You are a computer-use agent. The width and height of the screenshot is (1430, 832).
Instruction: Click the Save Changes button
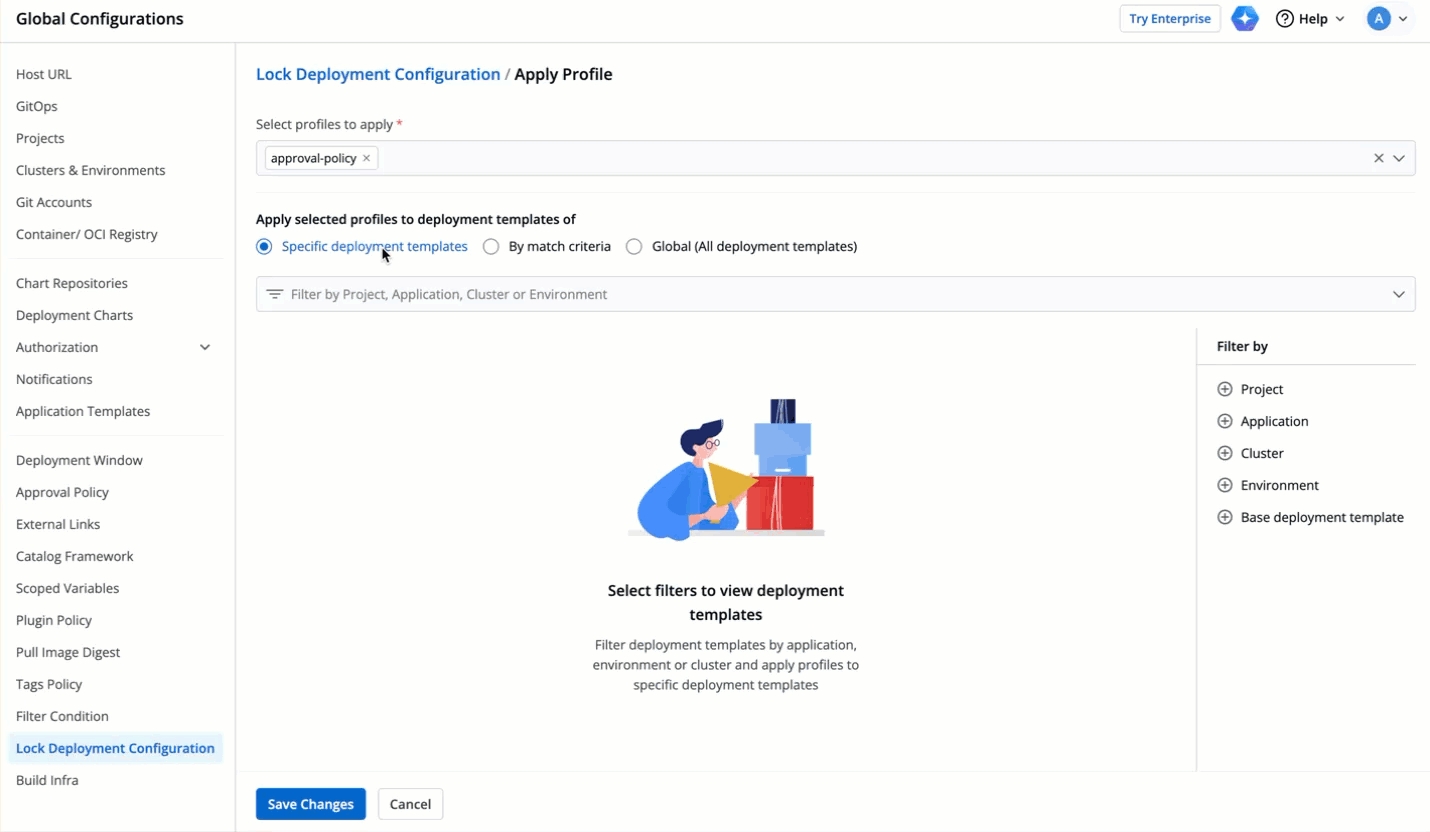(310, 804)
